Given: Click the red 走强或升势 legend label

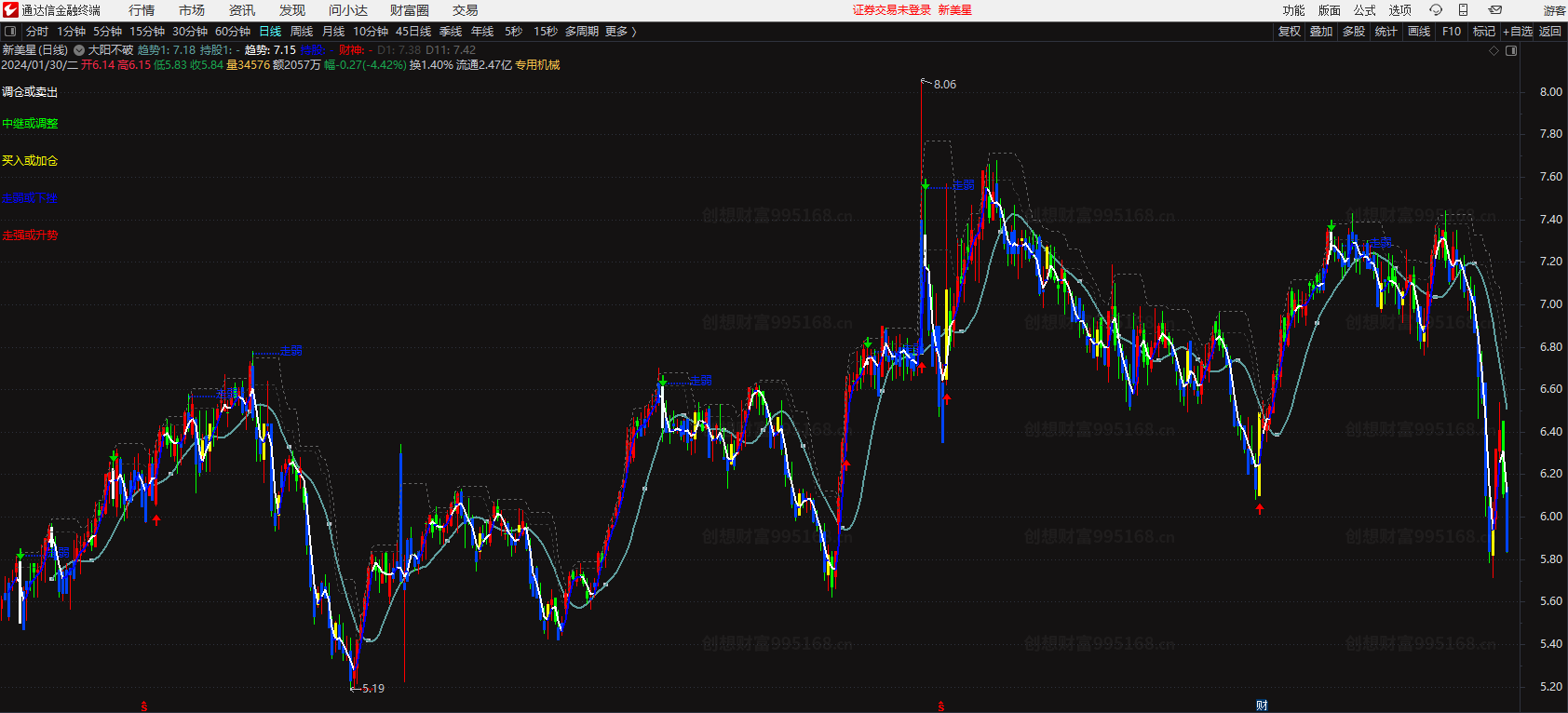Looking at the screenshot, I should pyautogui.click(x=30, y=235).
